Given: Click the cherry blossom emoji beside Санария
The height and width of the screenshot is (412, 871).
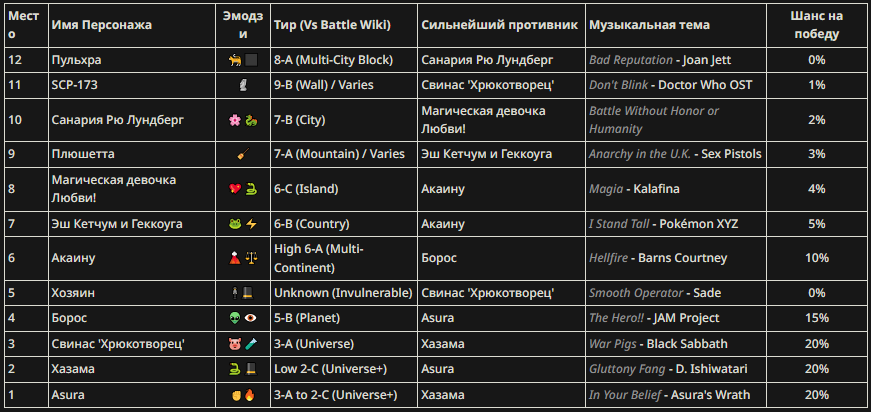Looking at the screenshot, I should 236,120.
